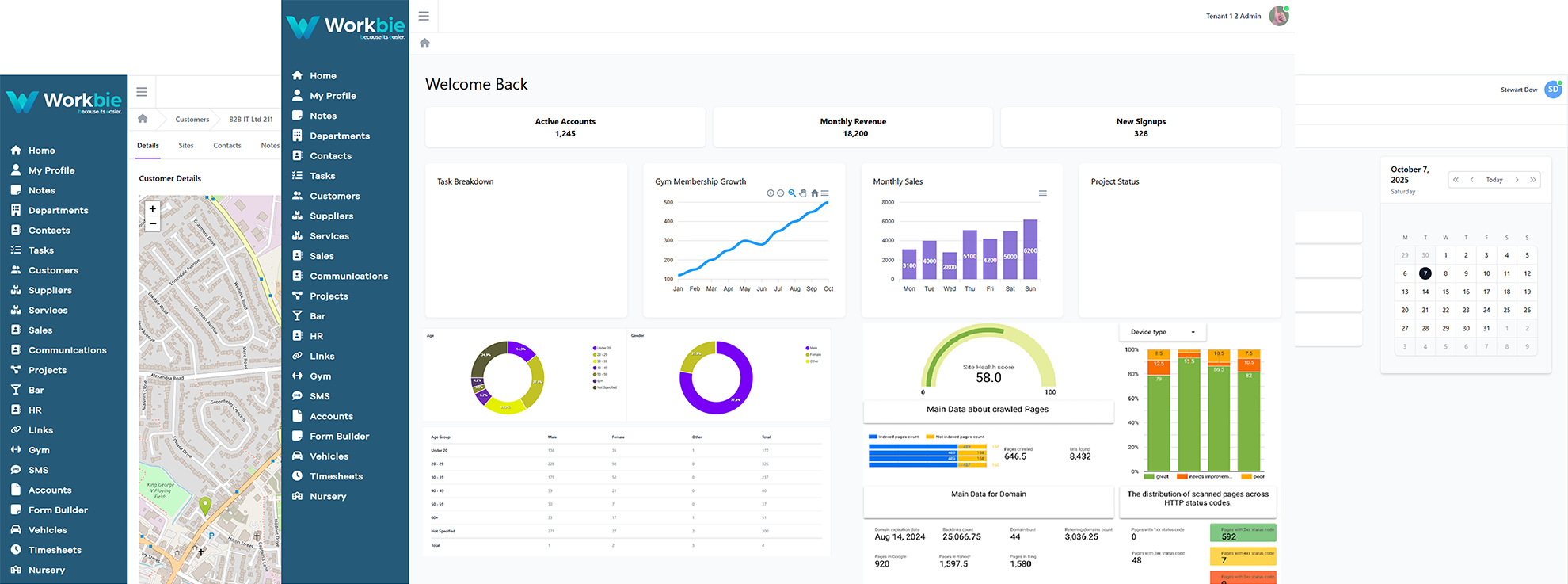
Task: Click the Today button in calendar
Action: pos(1494,180)
